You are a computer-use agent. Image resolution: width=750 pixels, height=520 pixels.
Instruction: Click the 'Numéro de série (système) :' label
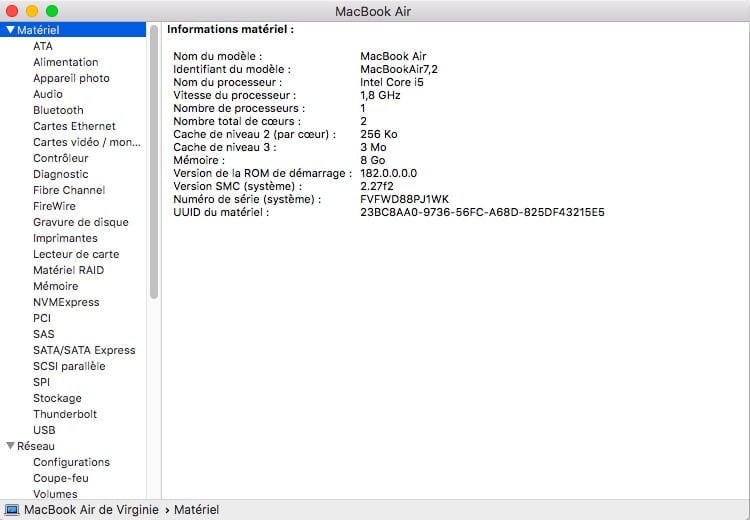pyautogui.click(x=247, y=199)
